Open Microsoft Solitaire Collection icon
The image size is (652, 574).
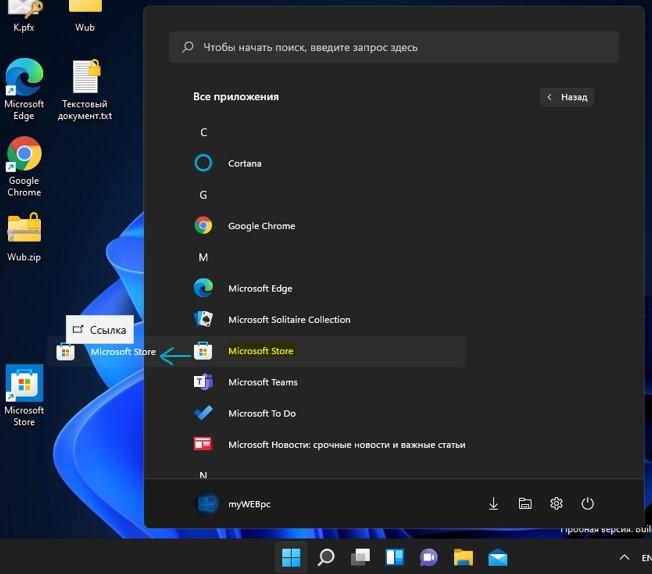click(203, 319)
